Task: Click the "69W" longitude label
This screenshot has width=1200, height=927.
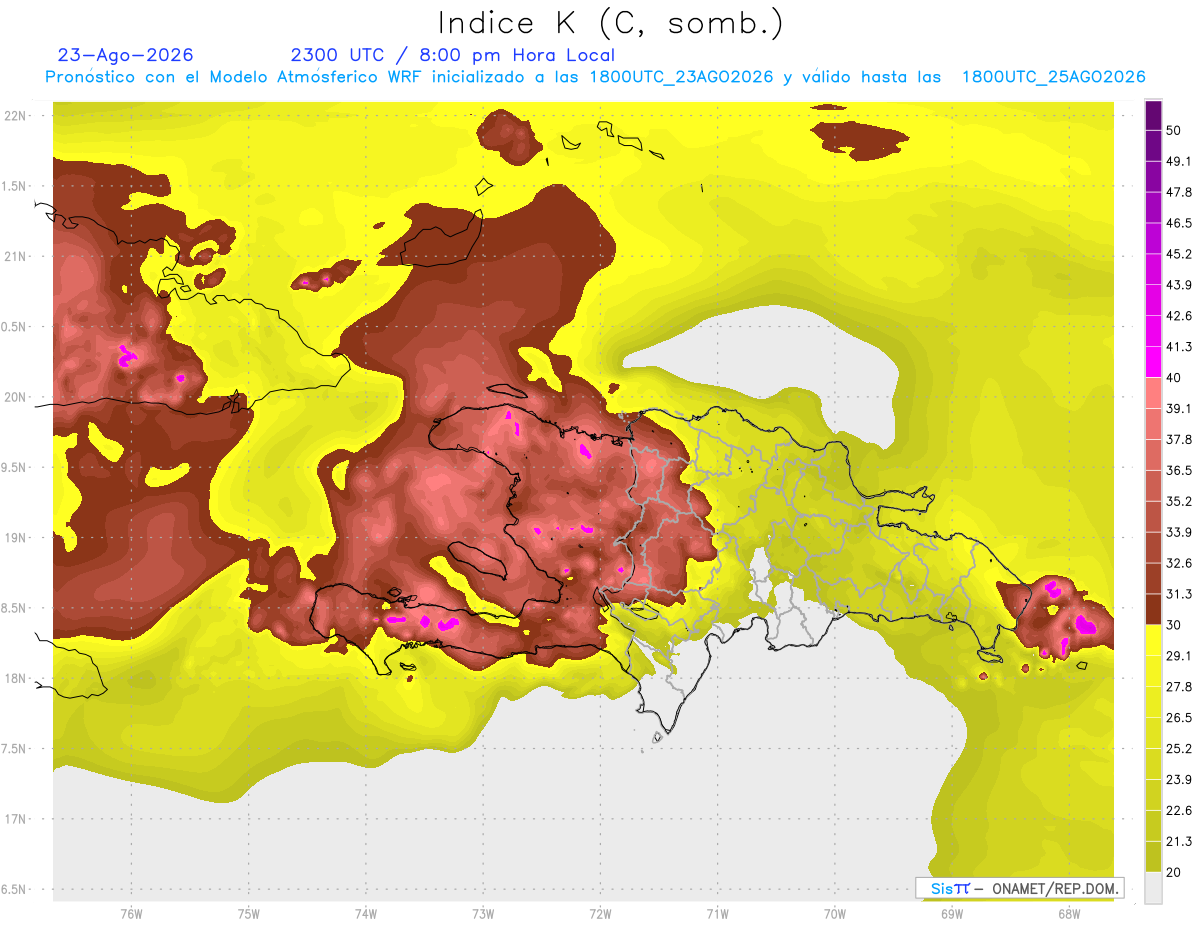Action: (x=951, y=914)
